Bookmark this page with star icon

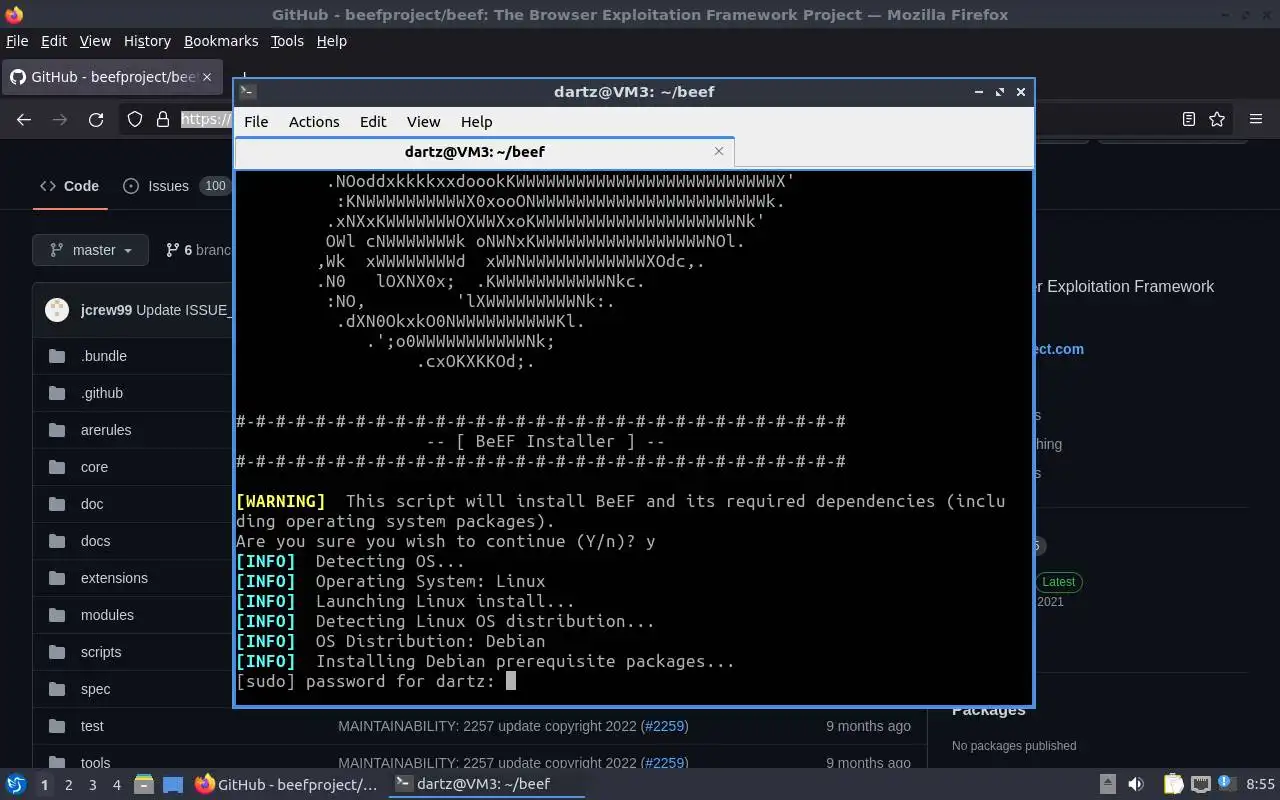(1217, 119)
